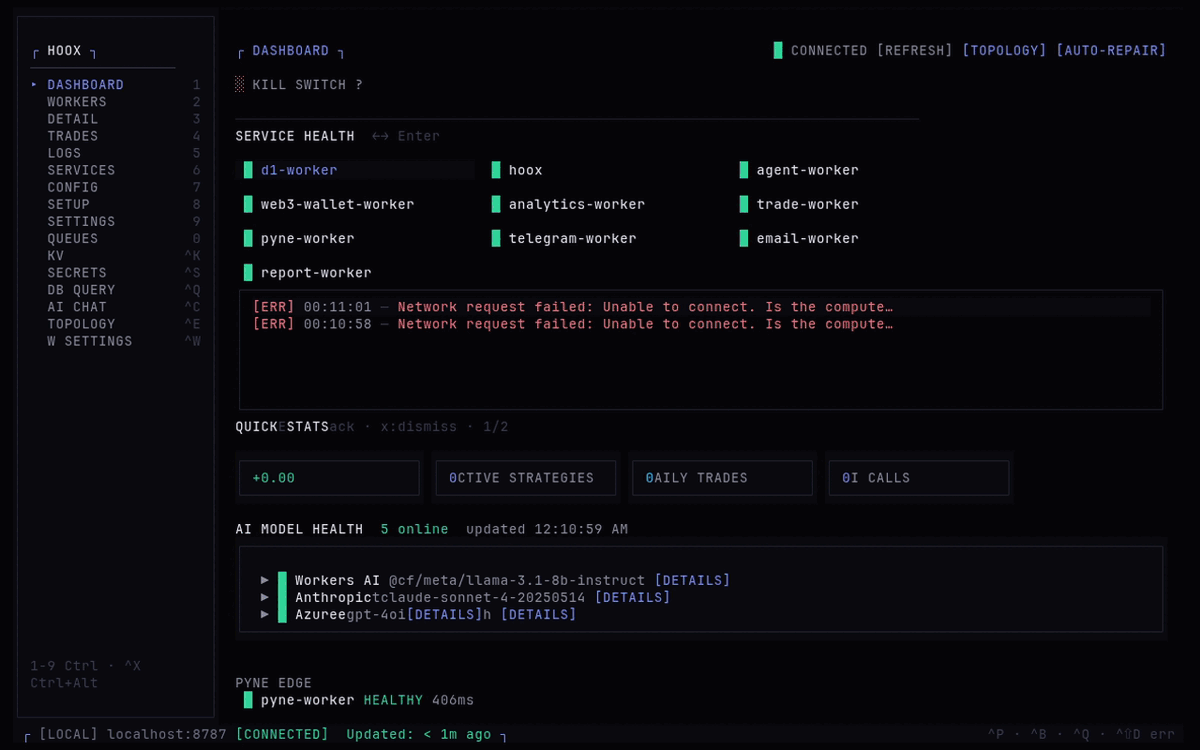Click the TOPOLOGY header button
1200x750 pixels.
point(1004,50)
